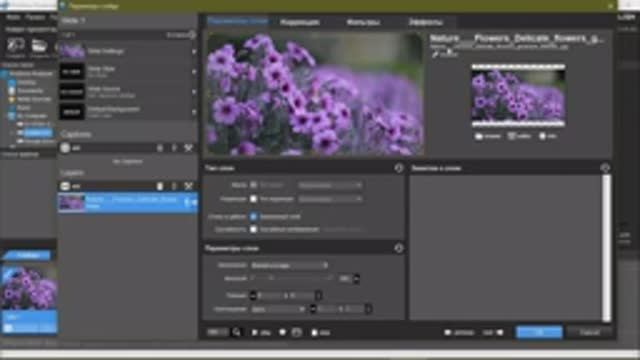Open the zoom percentage dropdown in bottom bar
The height and width of the screenshot is (360, 640).
(217, 333)
